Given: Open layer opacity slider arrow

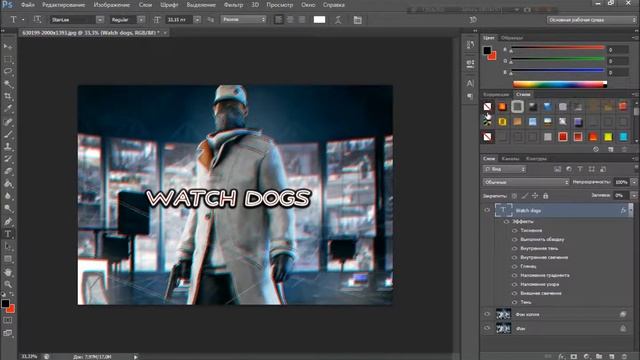Looking at the screenshot, I should (634, 182).
